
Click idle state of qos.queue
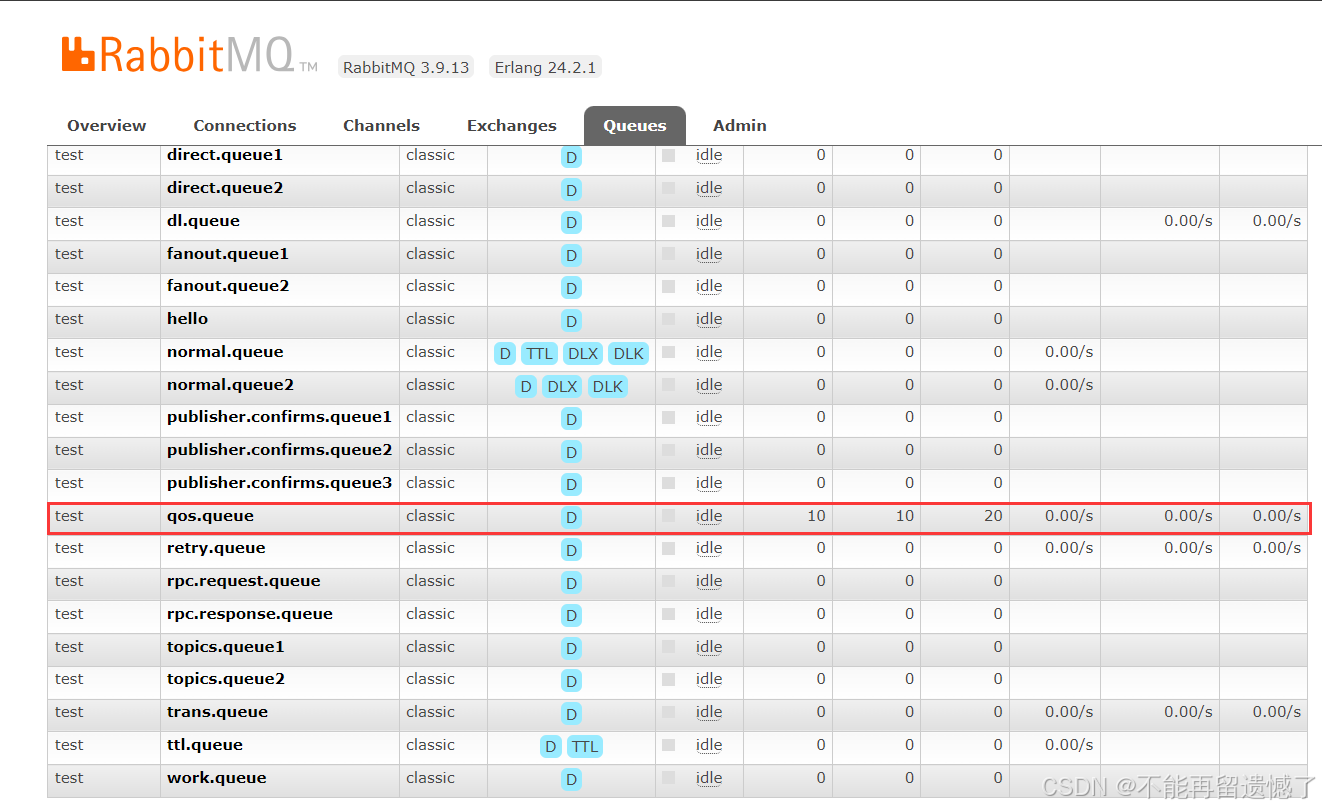709,516
